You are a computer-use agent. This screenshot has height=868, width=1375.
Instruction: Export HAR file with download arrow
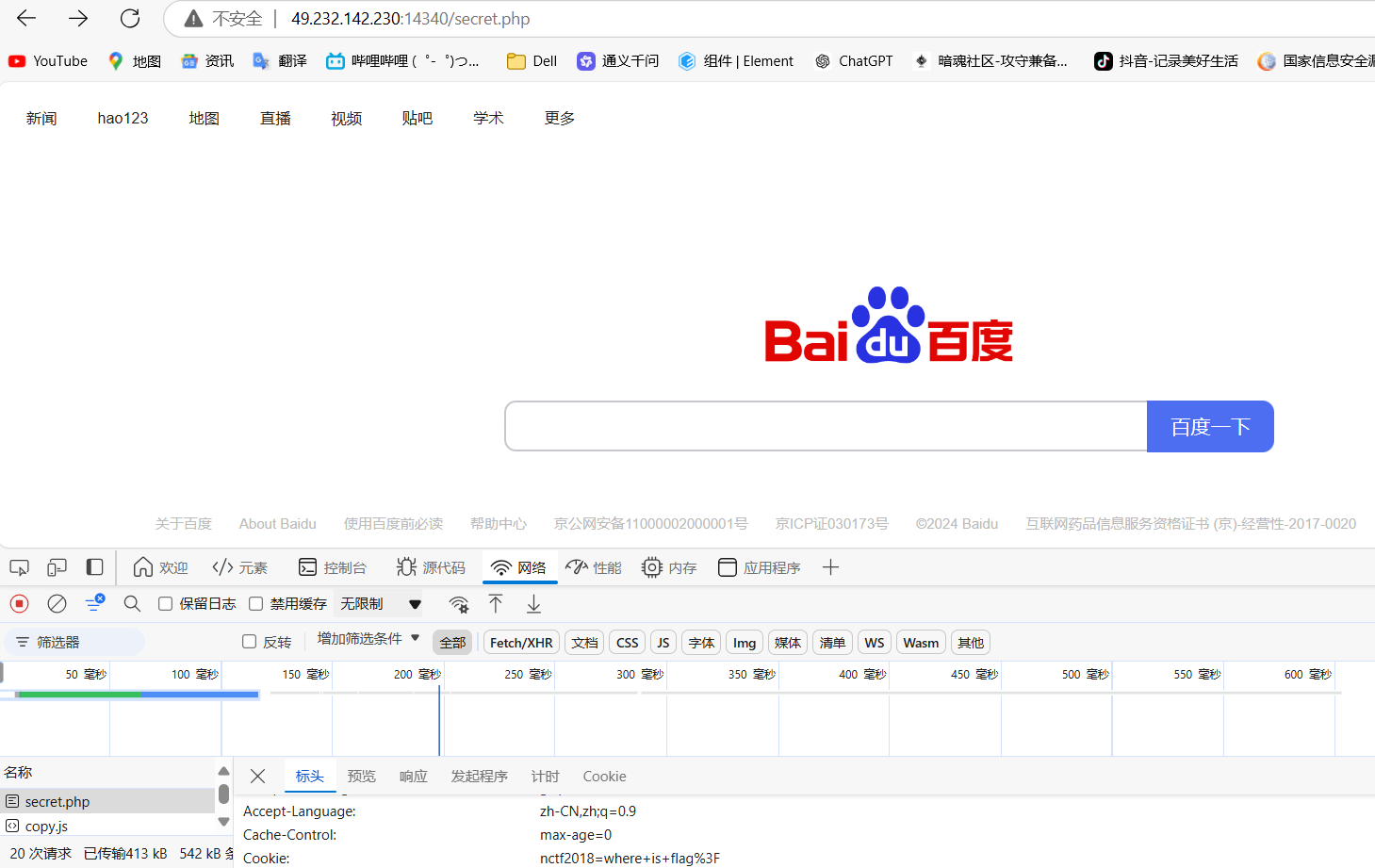pyautogui.click(x=533, y=603)
